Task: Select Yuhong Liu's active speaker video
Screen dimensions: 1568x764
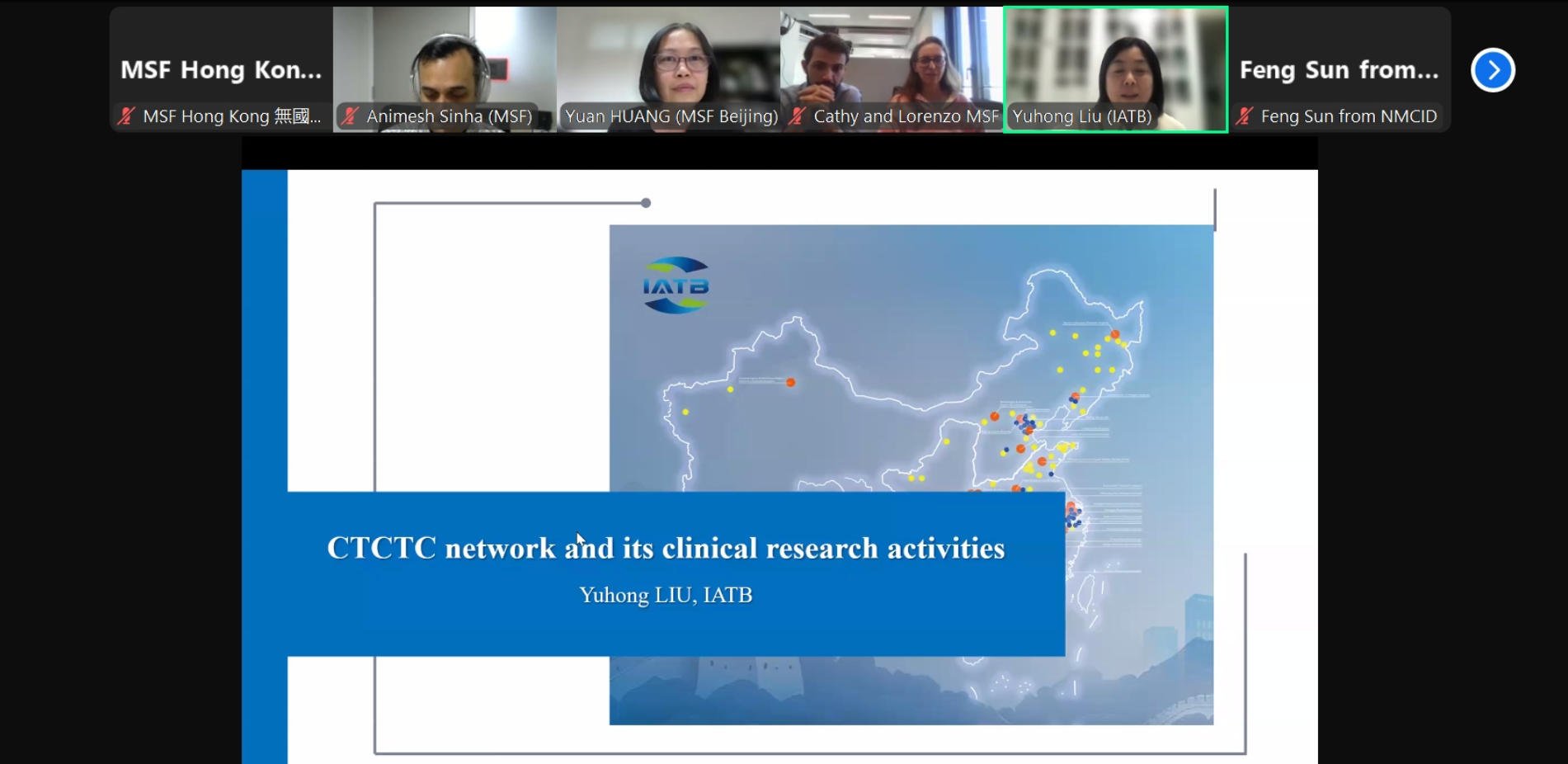Action: (x=1116, y=69)
